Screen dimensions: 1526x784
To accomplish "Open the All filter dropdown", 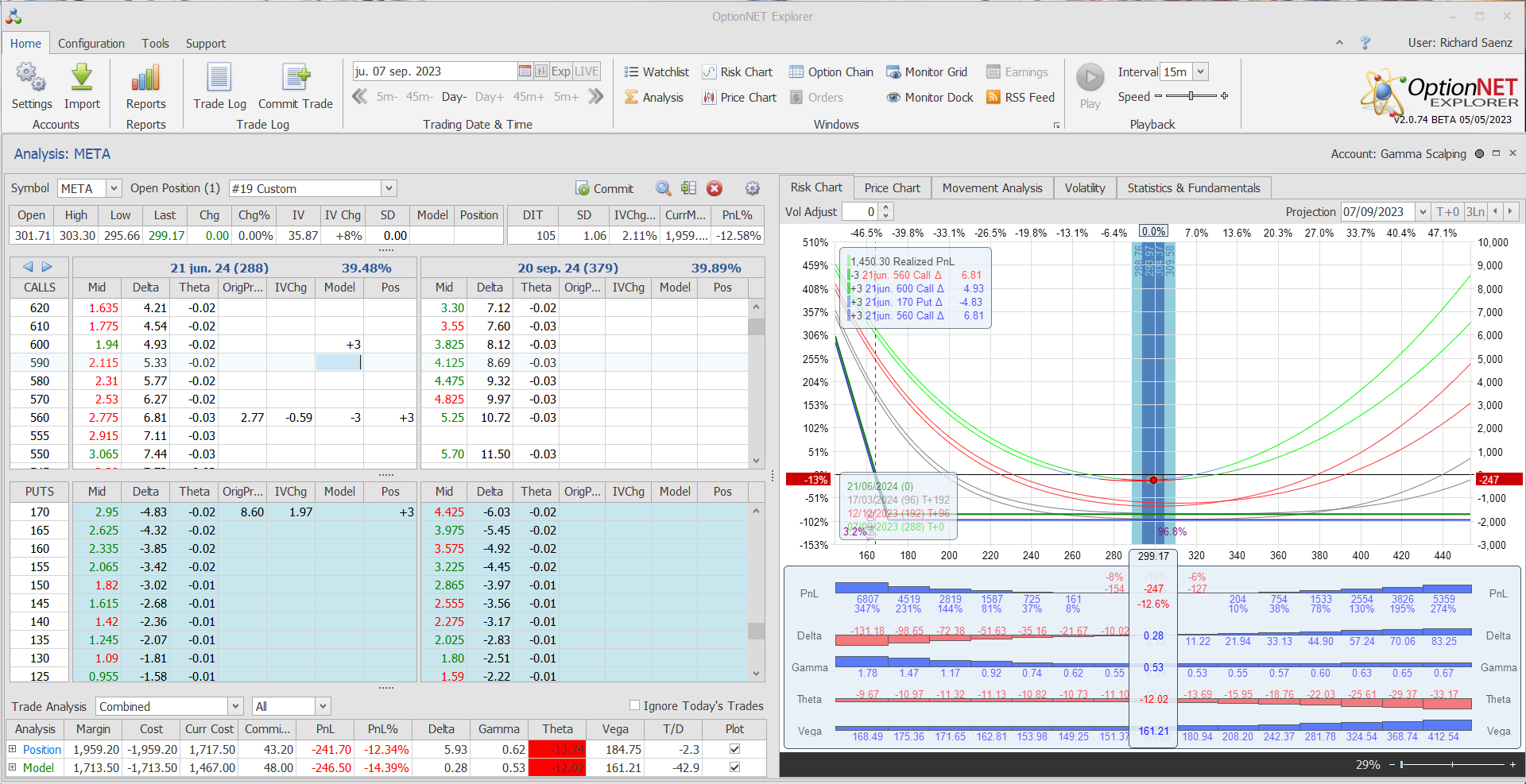I will click(x=322, y=706).
